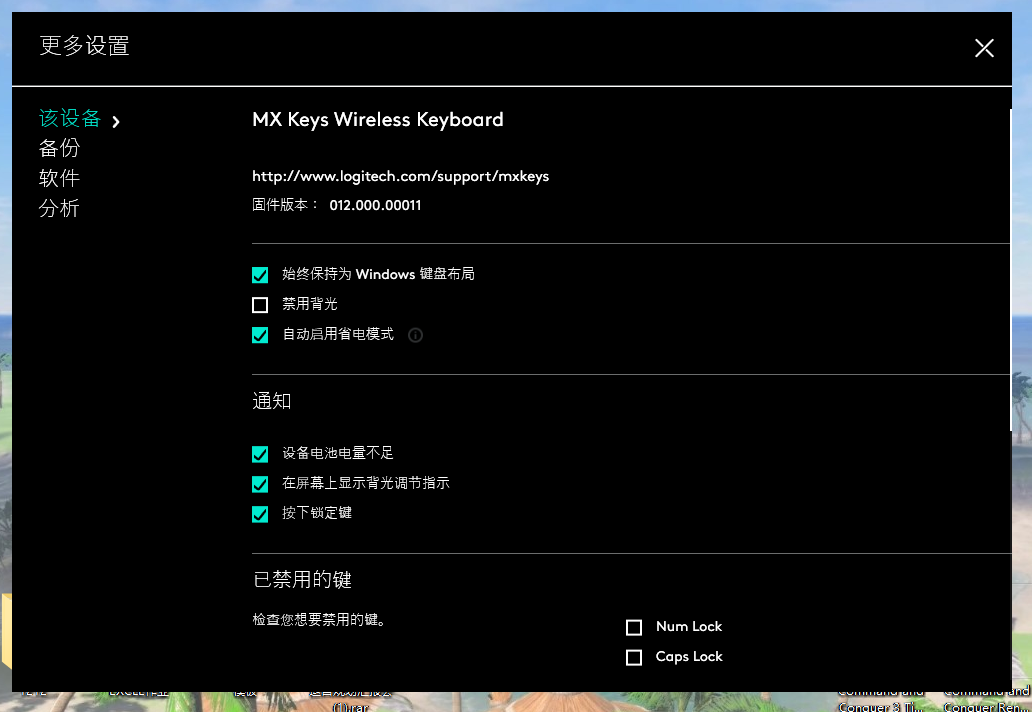Viewport: 1032px width, 712px height.
Task: Click the chevron arrow next to 该设备
Action: (116, 122)
